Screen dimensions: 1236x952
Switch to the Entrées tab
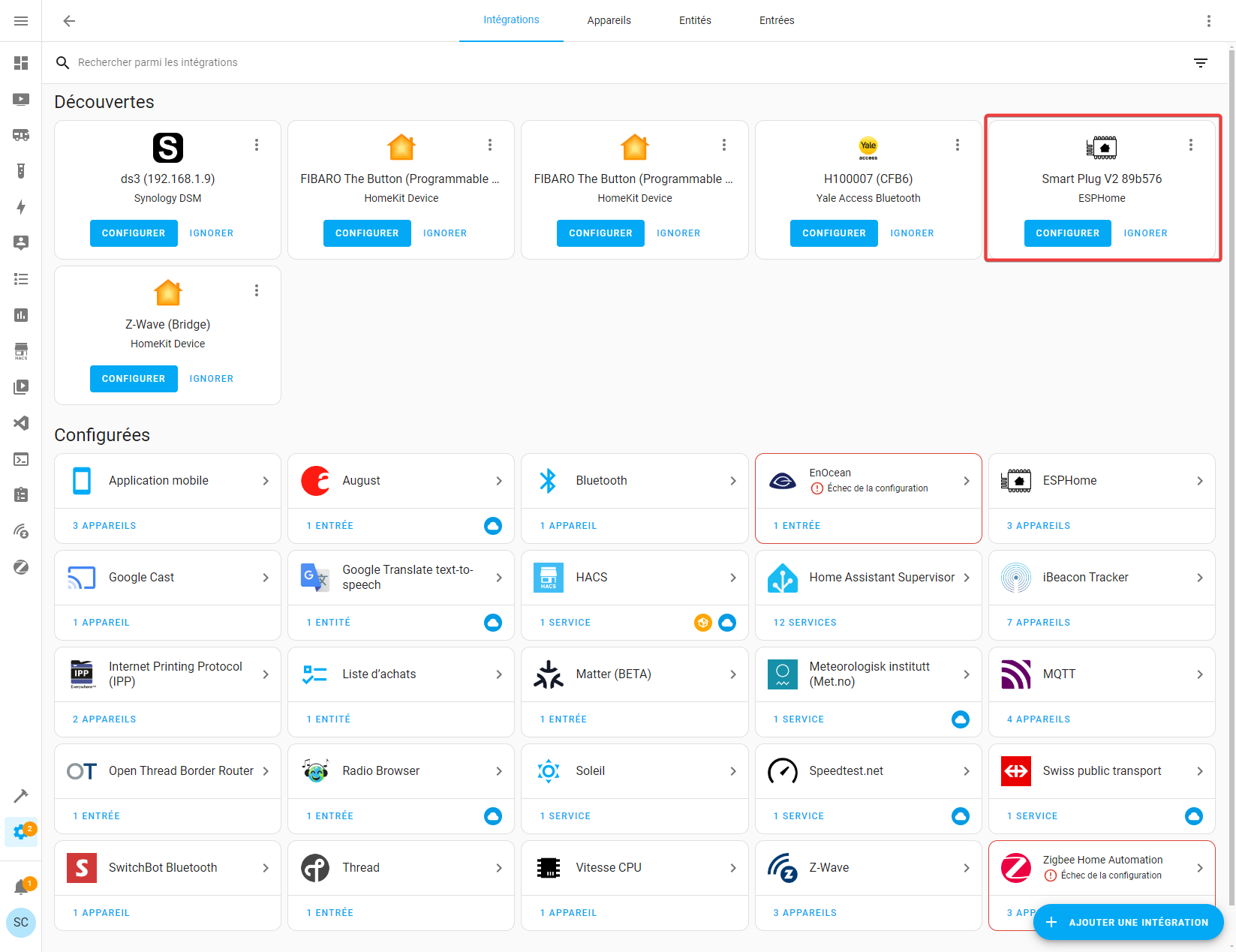(x=777, y=20)
